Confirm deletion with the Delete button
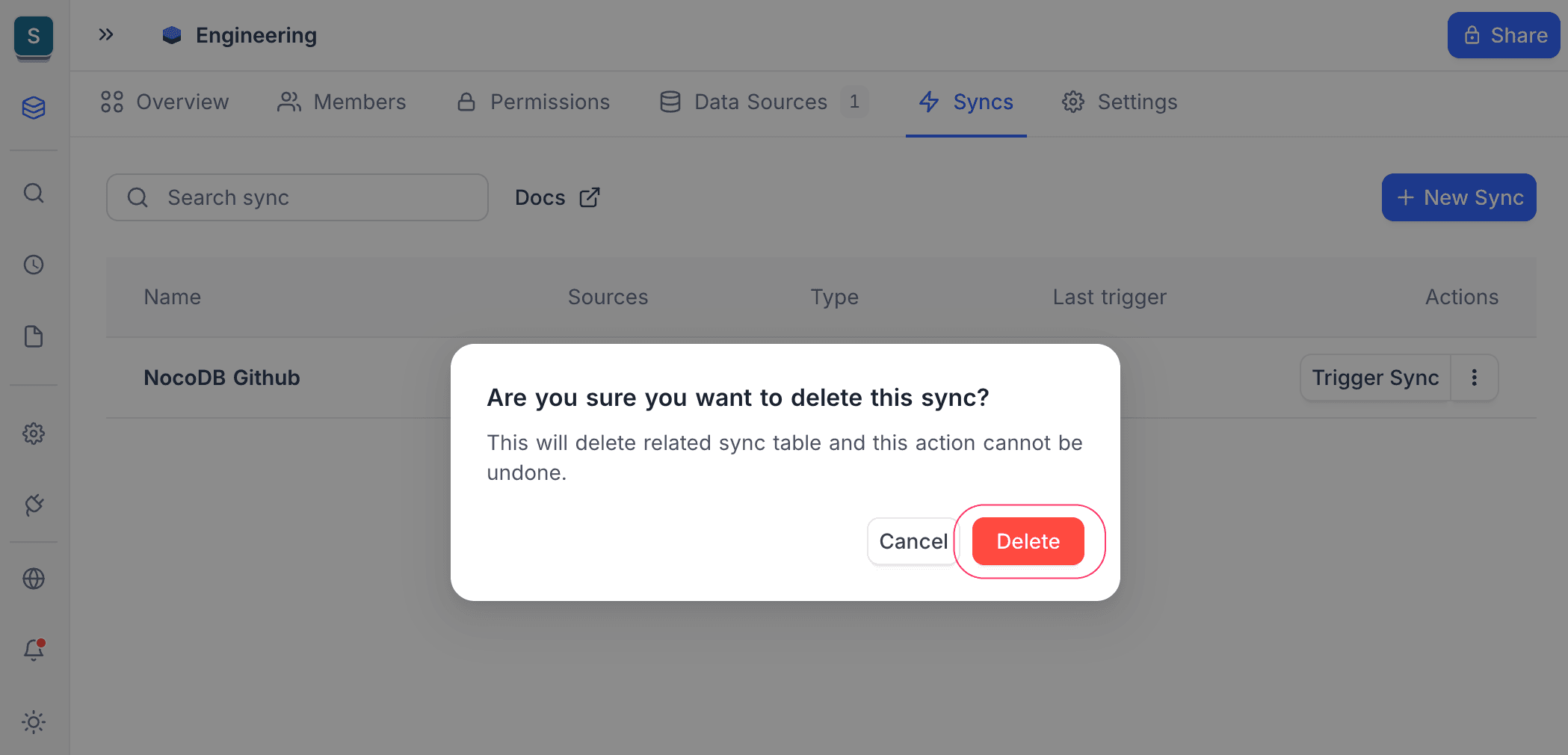This screenshot has width=1568, height=755. point(1028,541)
